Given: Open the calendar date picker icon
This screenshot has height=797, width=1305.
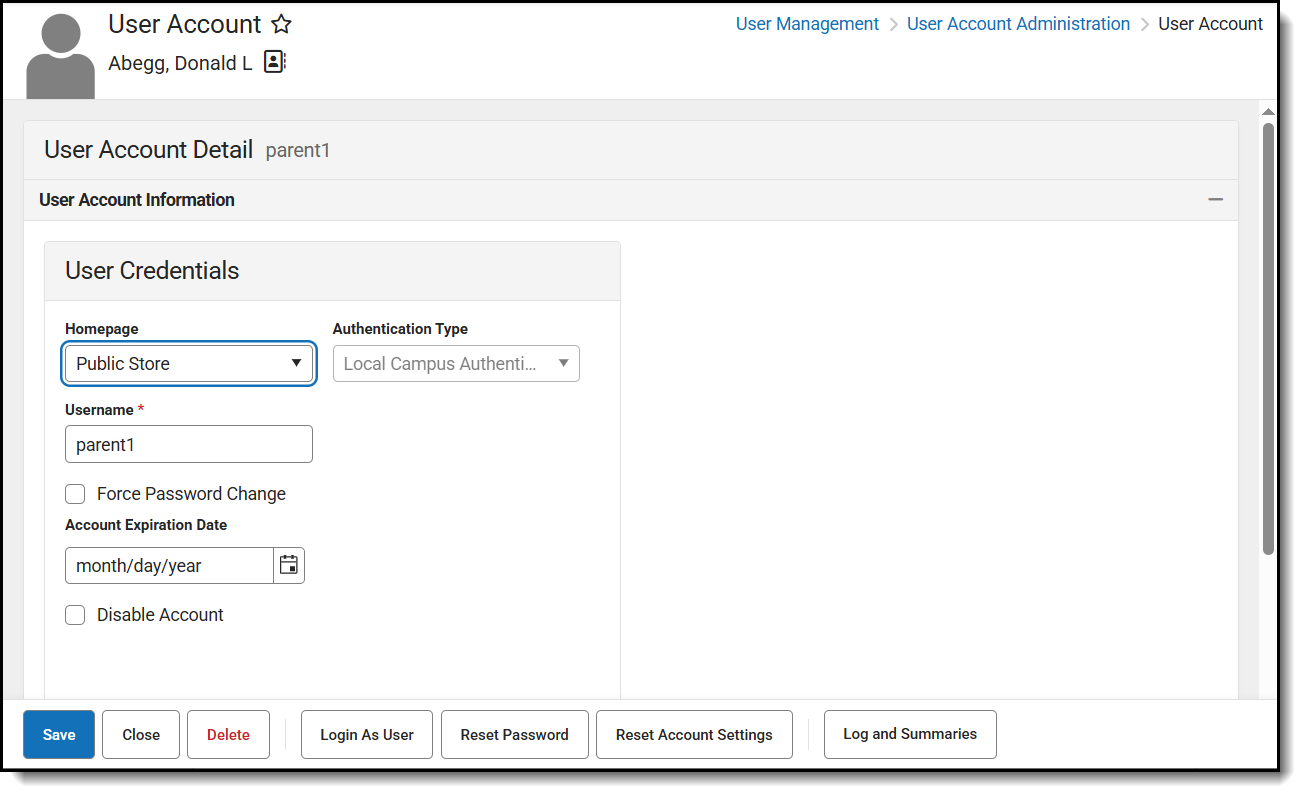Looking at the screenshot, I should (289, 565).
